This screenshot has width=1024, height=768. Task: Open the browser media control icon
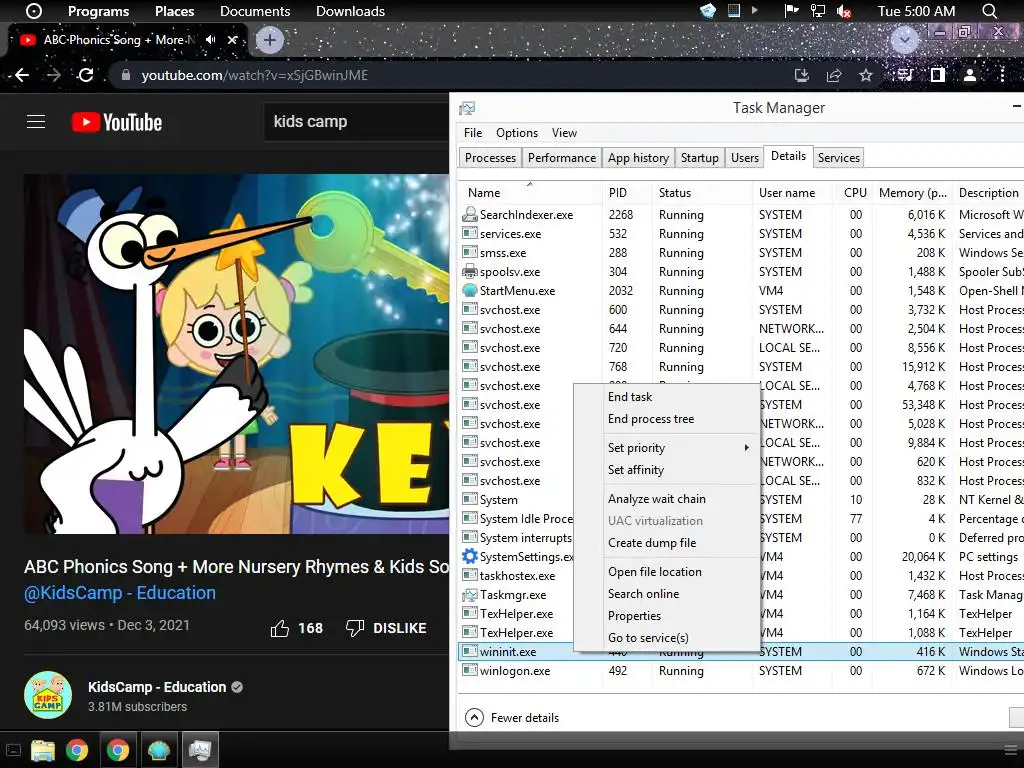[x=904, y=75]
